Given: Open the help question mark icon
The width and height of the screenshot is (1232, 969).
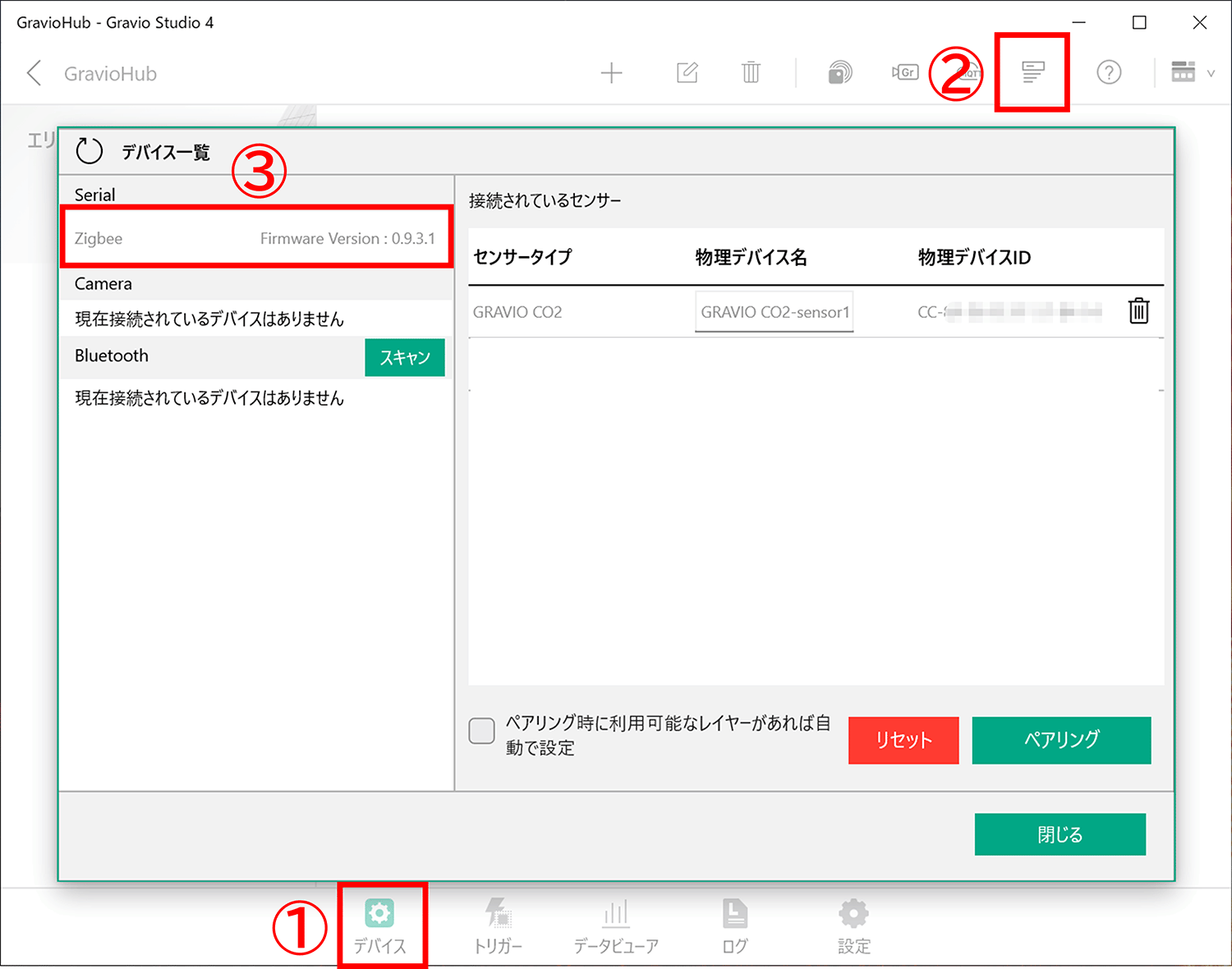Looking at the screenshot, I should [x=1109, y=72].
